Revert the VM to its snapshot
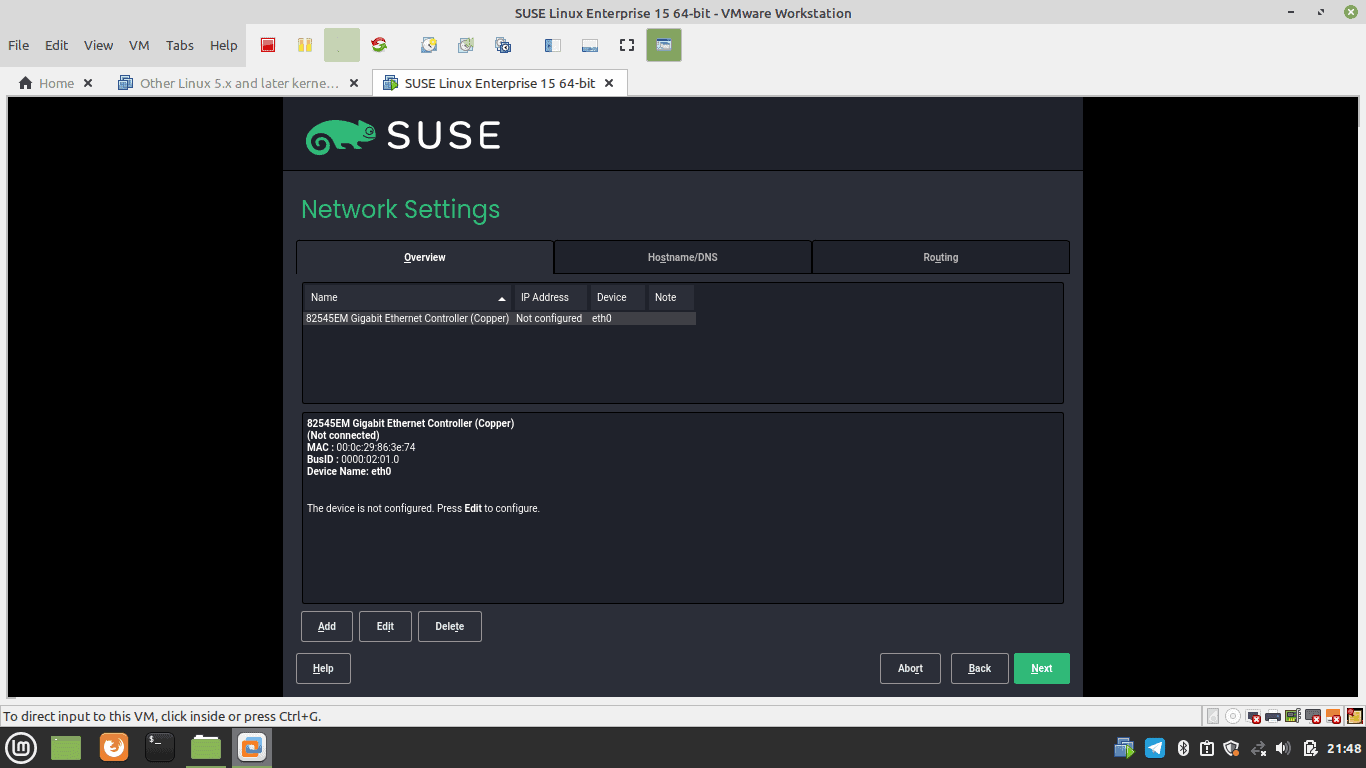The height and width of the screenshot is (768, 1366). (x=466, y=45)
